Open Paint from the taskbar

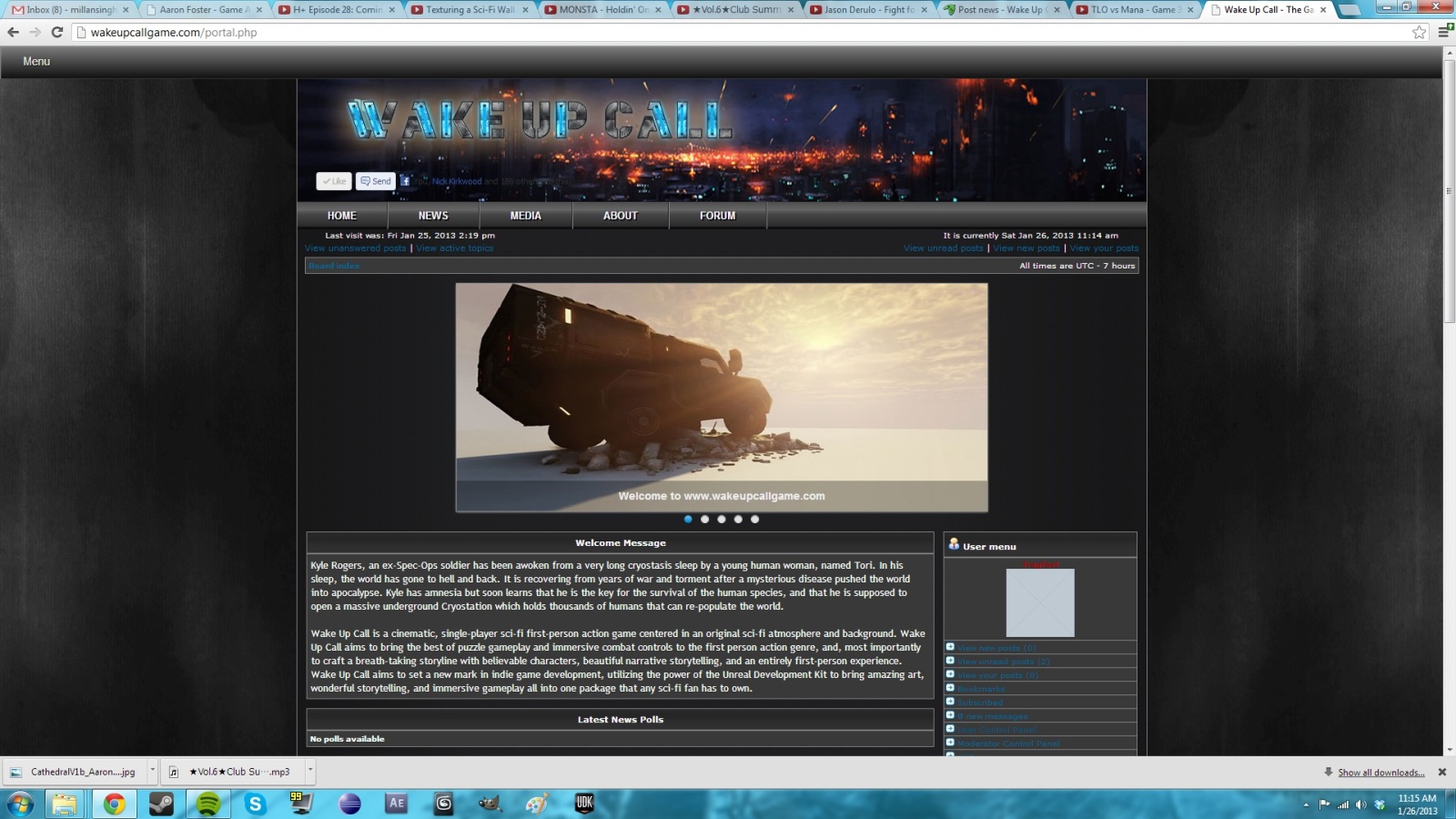click(x=538, y=804)
